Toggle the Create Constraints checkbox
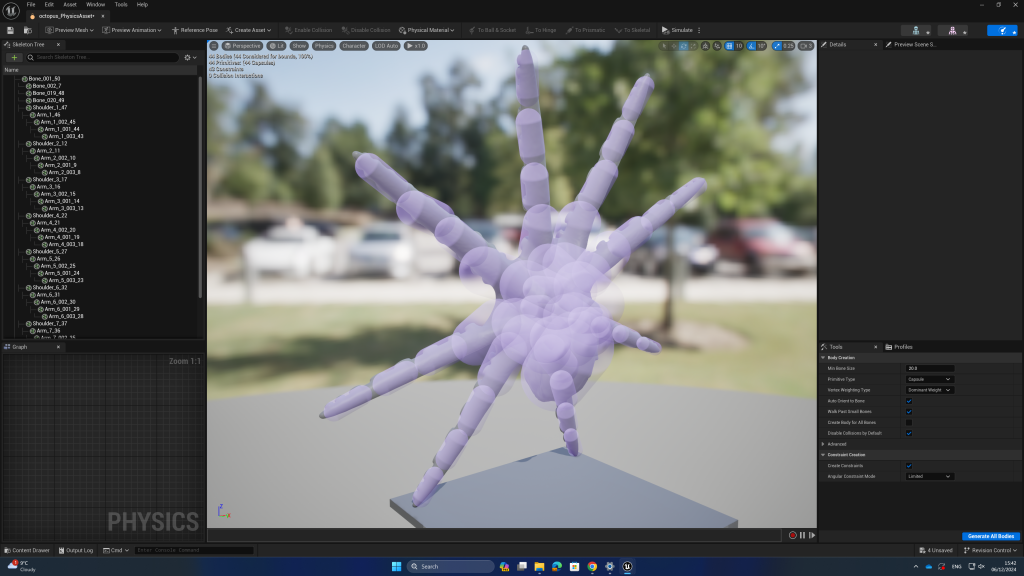 click(908, 466)
